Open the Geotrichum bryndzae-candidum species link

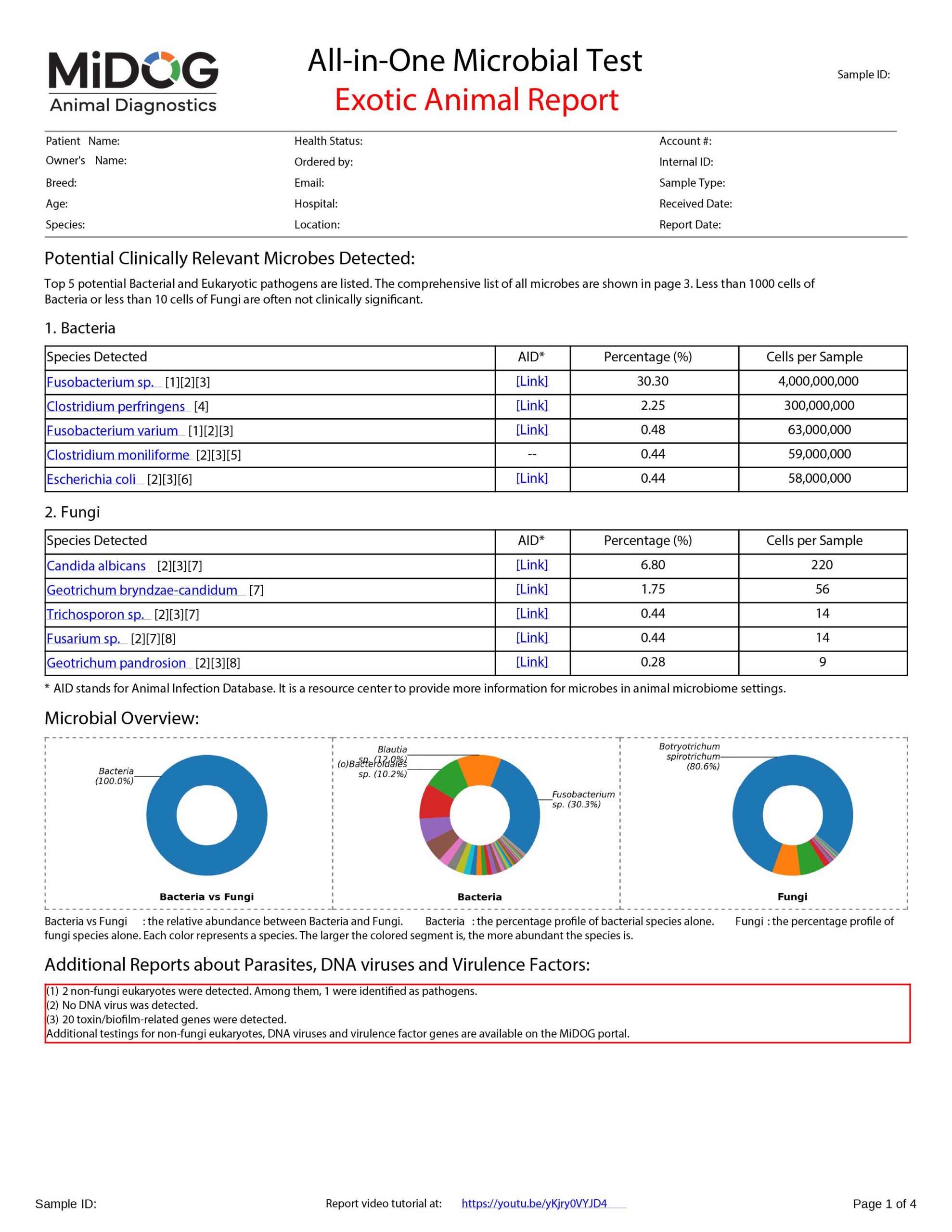tap(142, 590)
